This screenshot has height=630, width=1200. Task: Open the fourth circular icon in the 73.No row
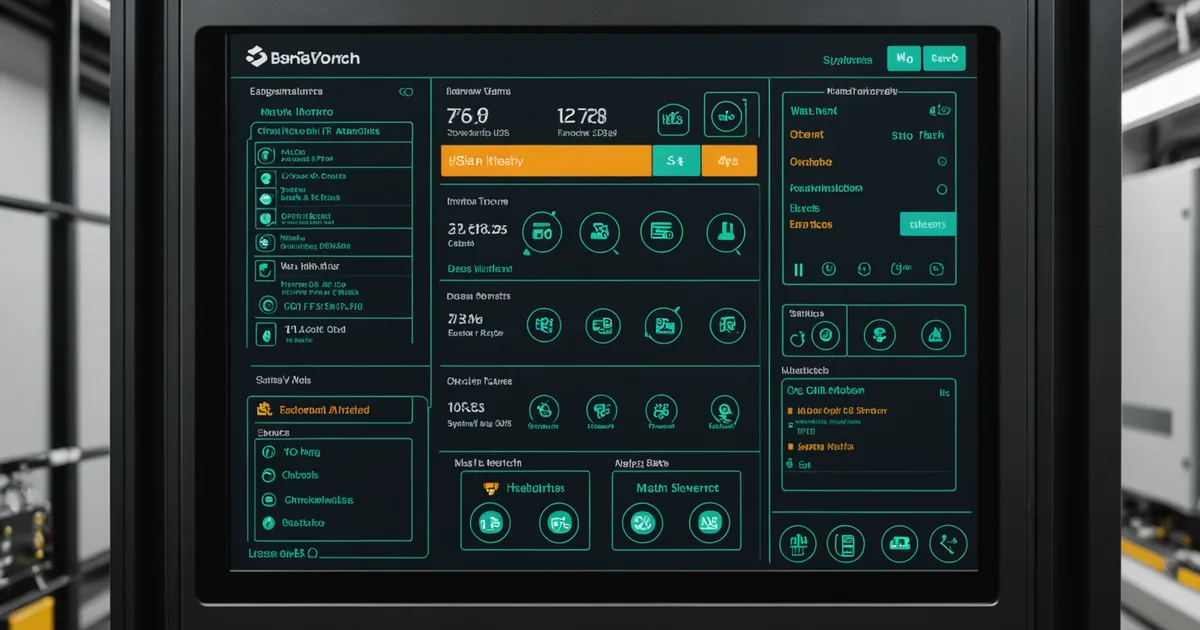click(727, 325)
